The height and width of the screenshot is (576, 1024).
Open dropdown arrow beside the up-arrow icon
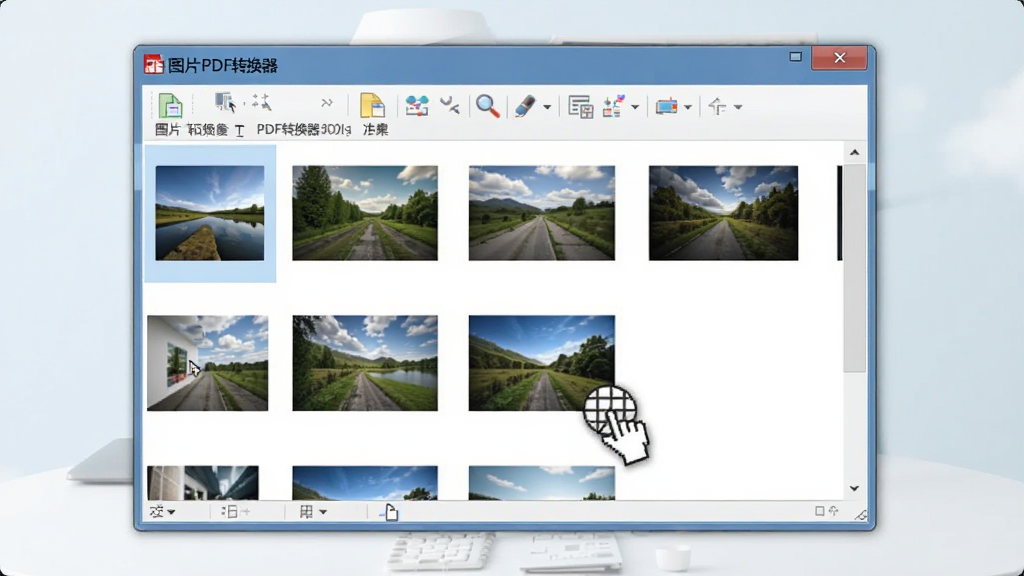[x=738, y=107]
